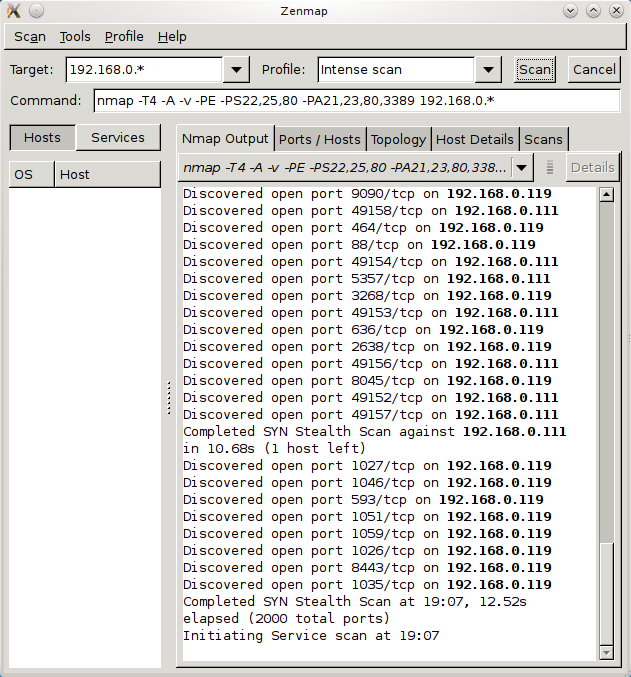The height and width of the screenshot is (677, 631).
Task: Click the dotted icon left of Details
Action: pos(550,168)
